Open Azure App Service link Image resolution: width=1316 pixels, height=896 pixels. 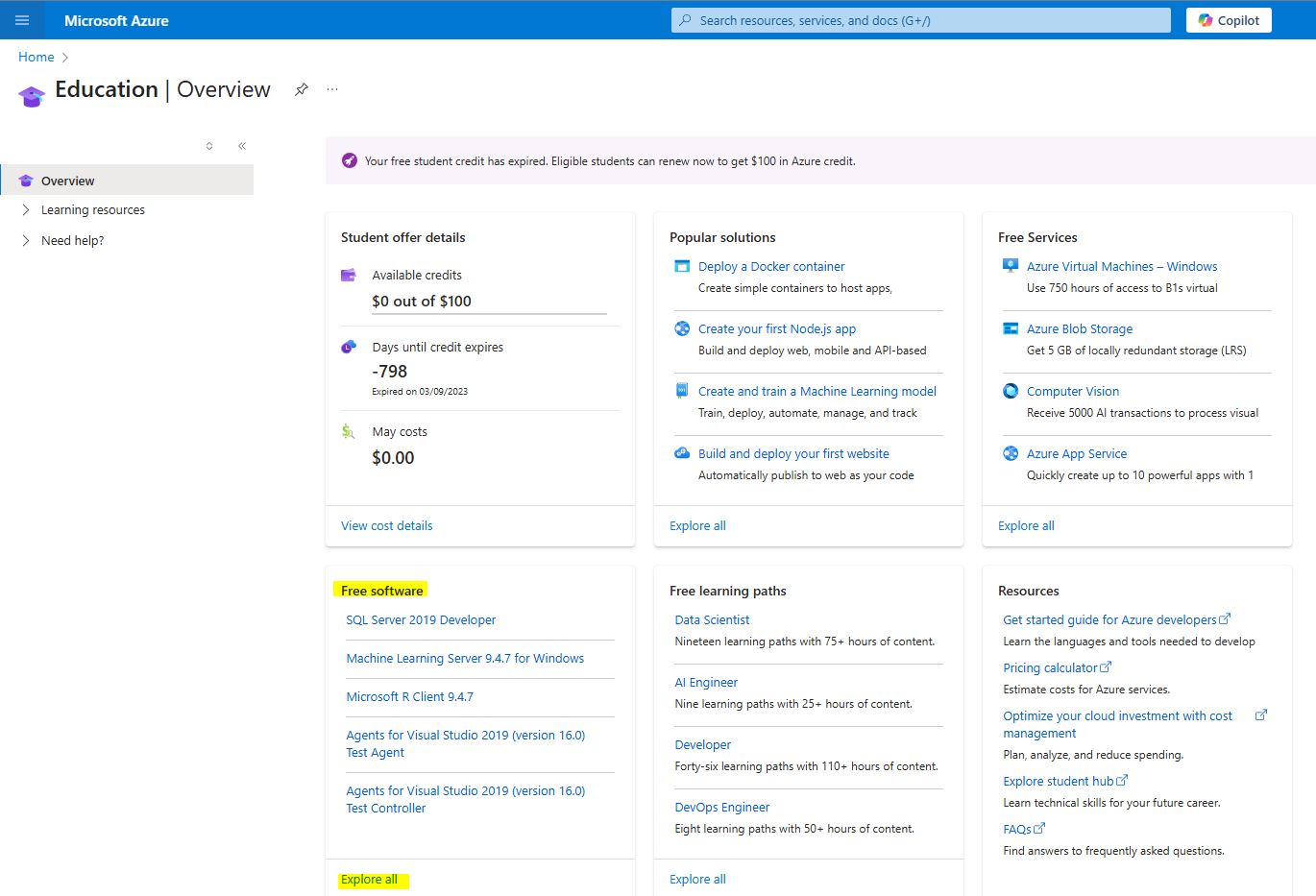coord(1077,453)
